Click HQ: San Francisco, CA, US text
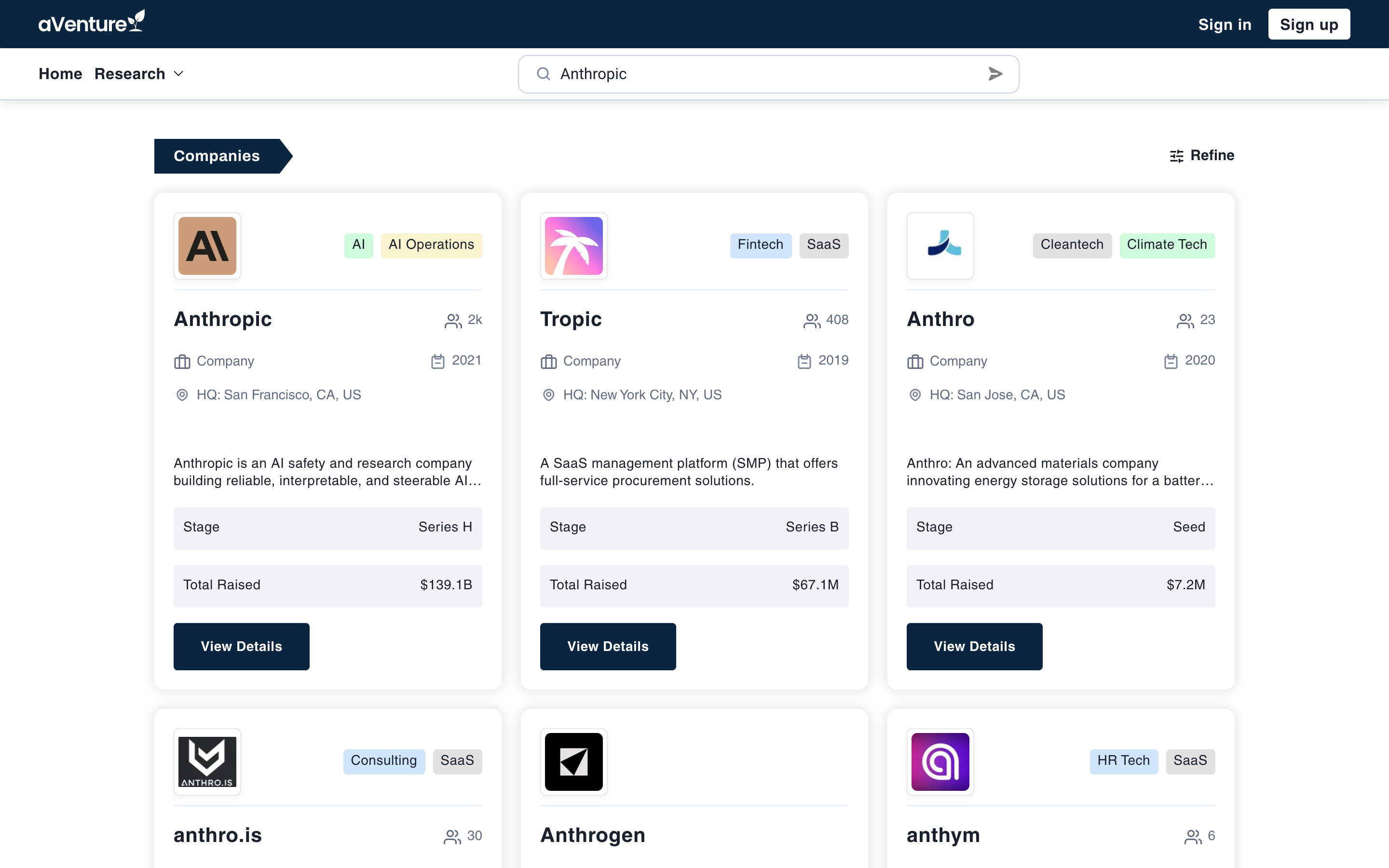Image resolution: width=1389 pixels, height=868 pixels. pos(279,395)
